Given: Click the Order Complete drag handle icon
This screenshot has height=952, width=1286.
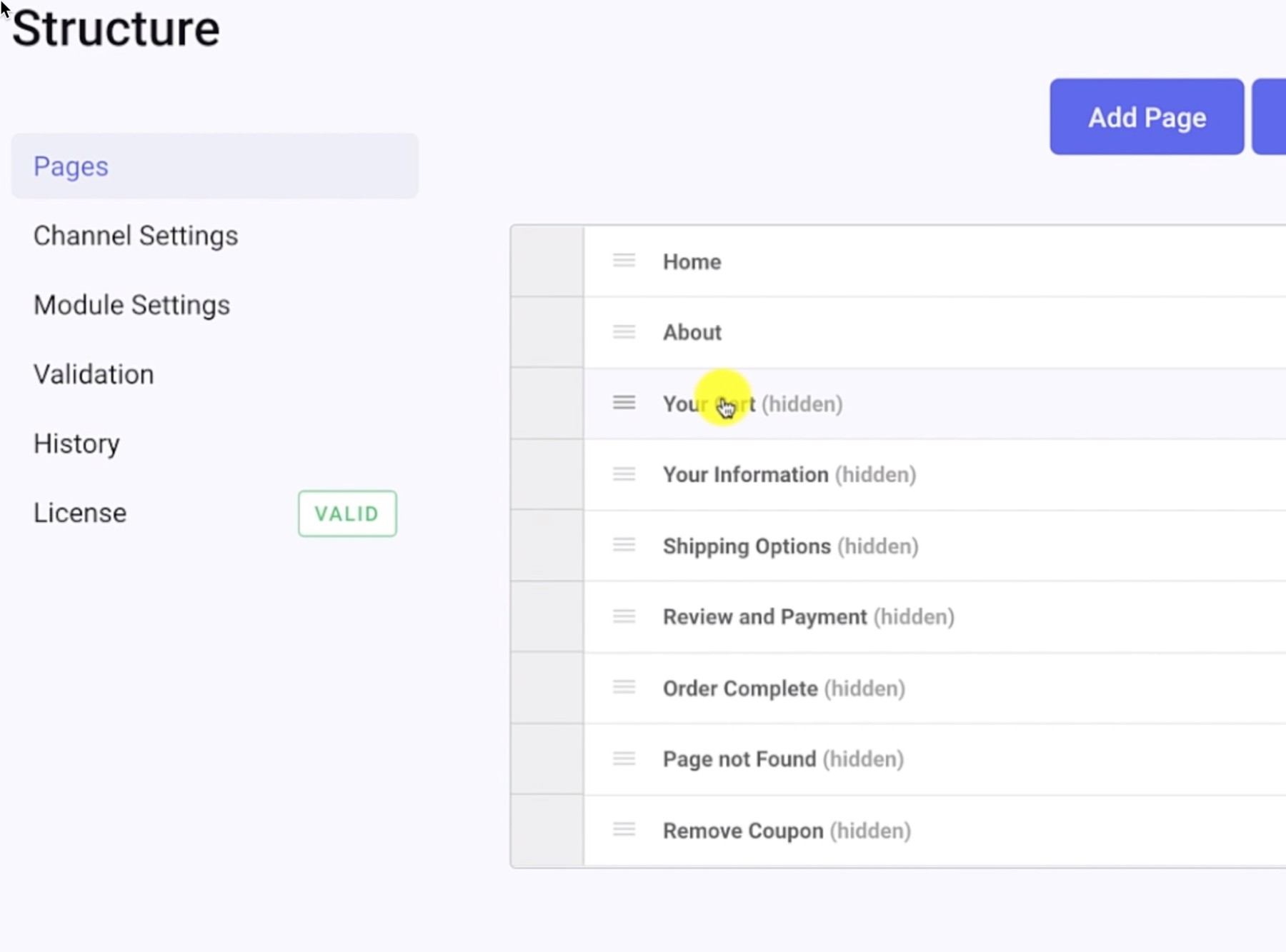Looking at the screenshot, I should (x=624, y=688).
